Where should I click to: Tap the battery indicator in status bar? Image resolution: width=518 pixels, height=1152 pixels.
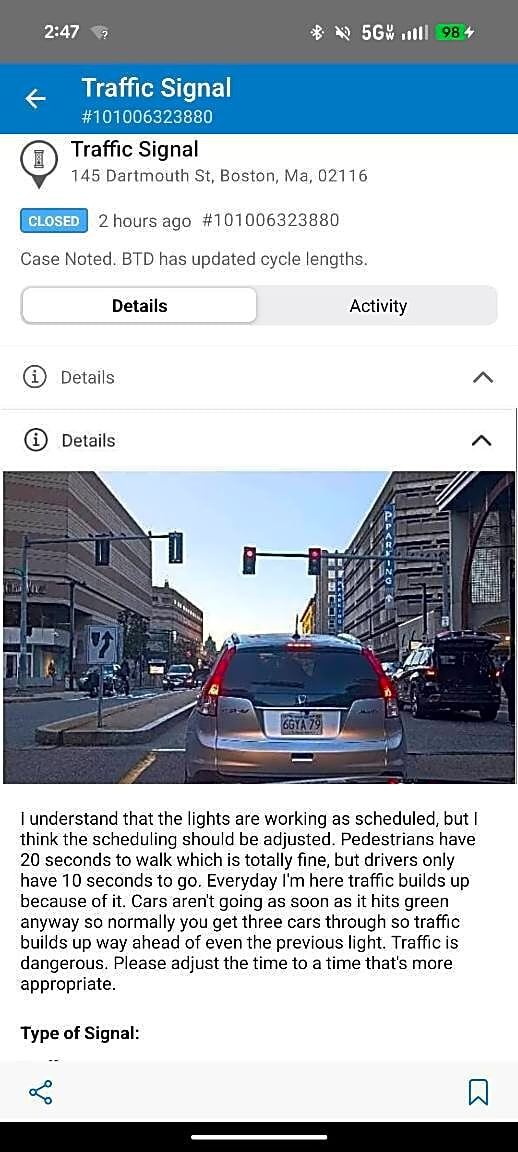pyautogui.click(x=456, y=32)
